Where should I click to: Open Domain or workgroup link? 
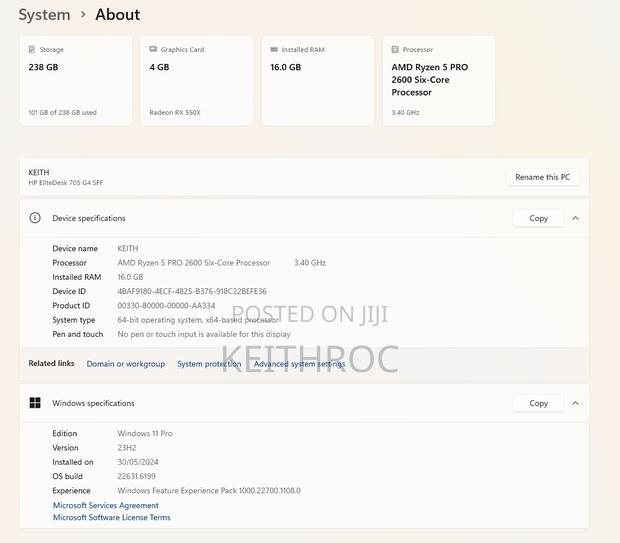point(126,363)
